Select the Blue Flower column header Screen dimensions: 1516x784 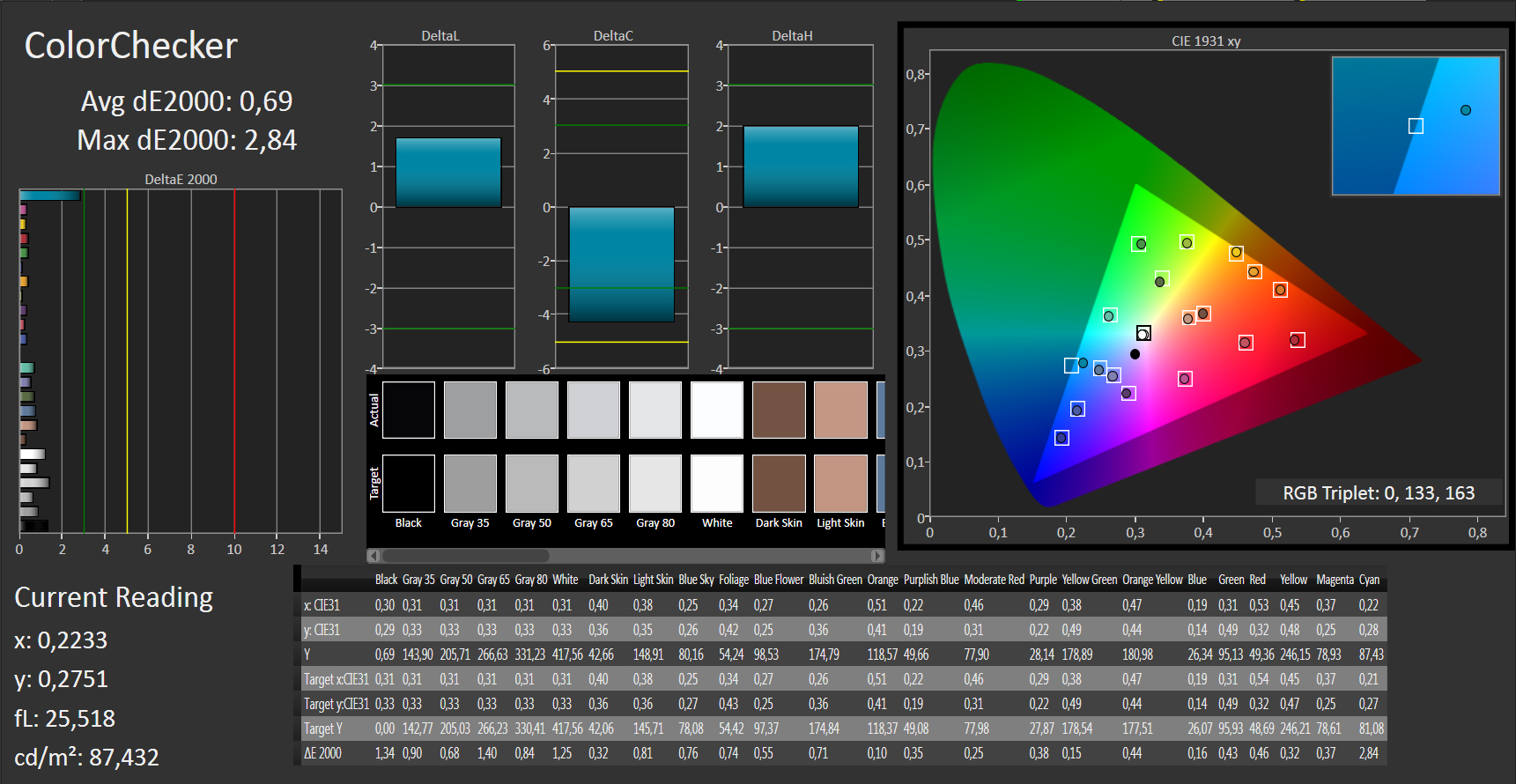tap(779, 580)
